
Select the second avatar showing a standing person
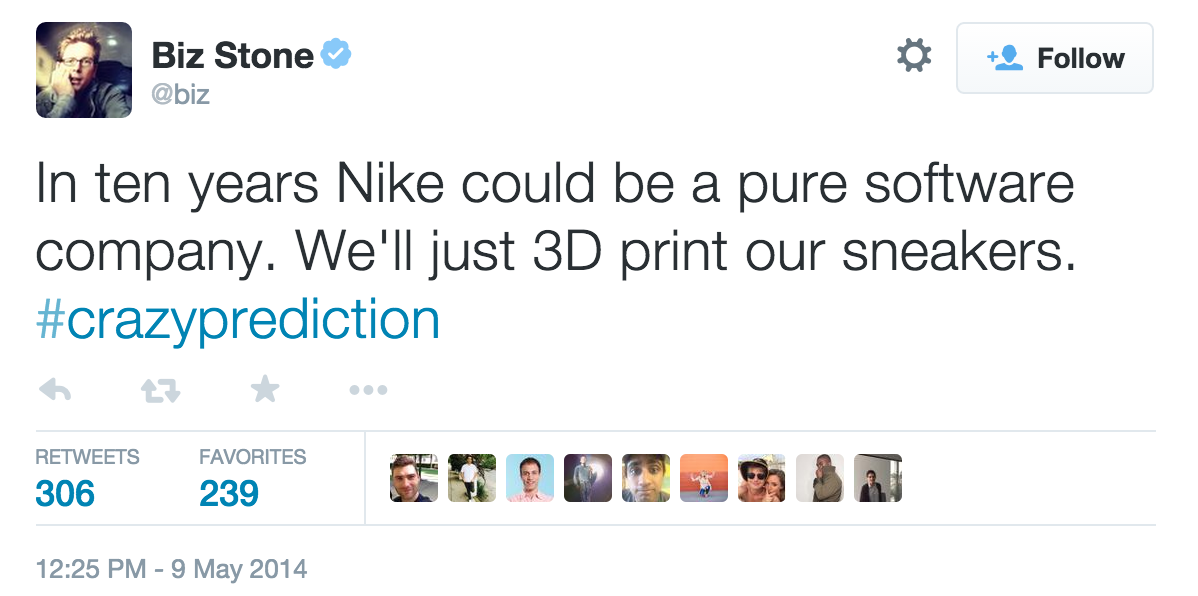472,478
